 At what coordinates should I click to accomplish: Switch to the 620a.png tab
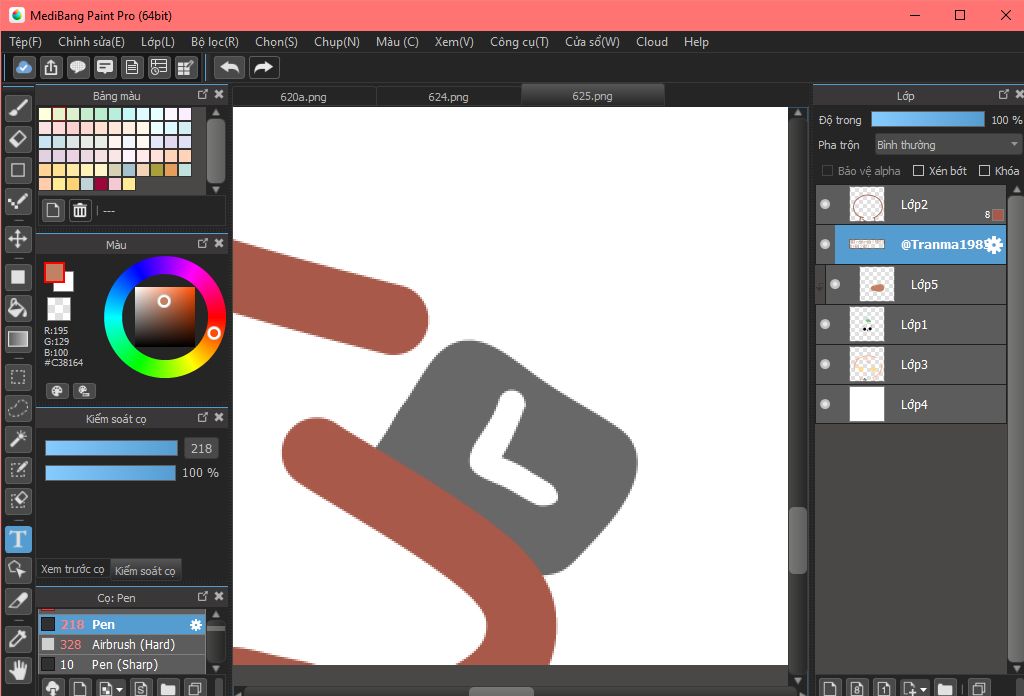304,97
